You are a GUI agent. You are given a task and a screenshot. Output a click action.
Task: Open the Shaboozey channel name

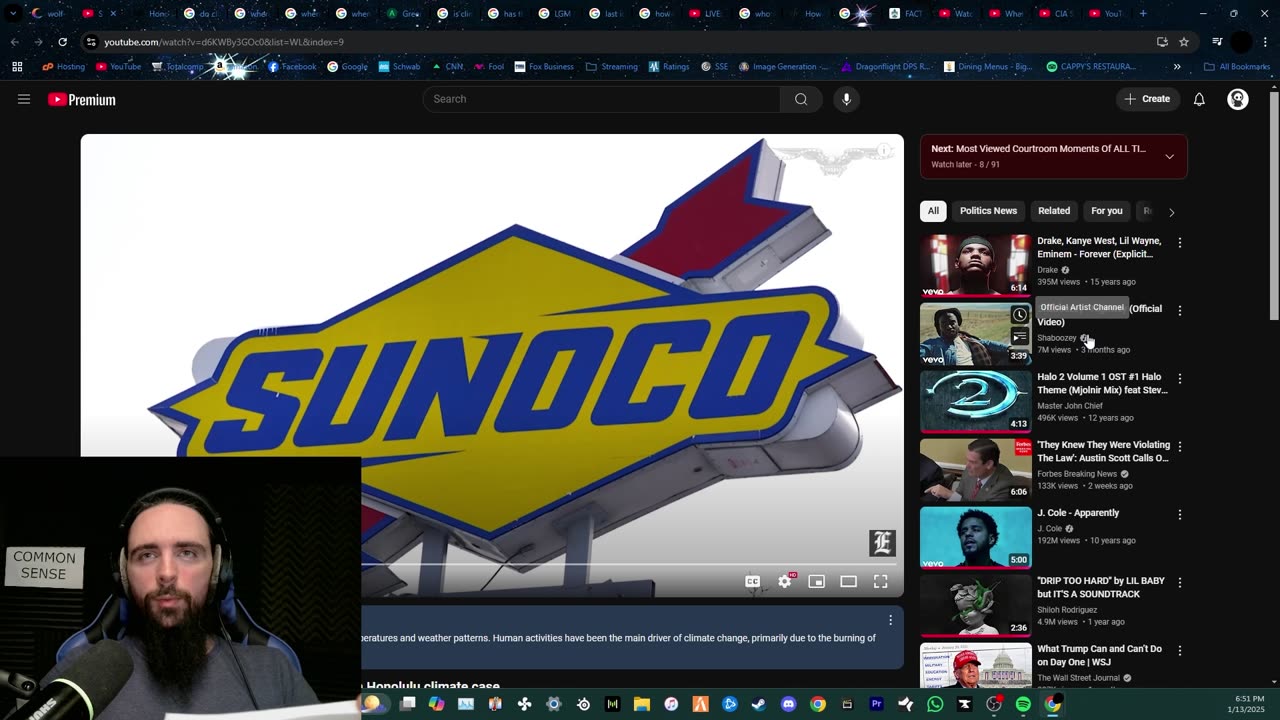coord(1057,338)
